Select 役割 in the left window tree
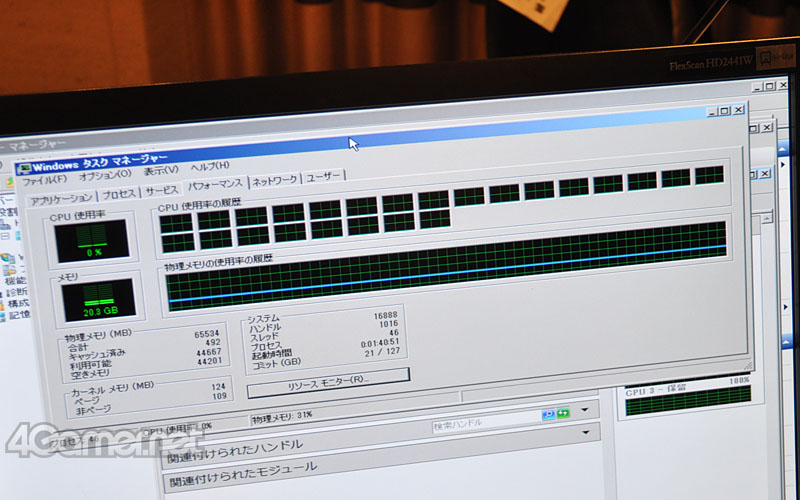 7,211
